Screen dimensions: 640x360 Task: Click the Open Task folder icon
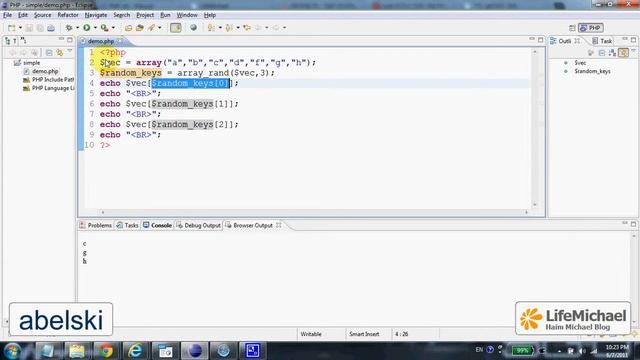coord(140,28)
